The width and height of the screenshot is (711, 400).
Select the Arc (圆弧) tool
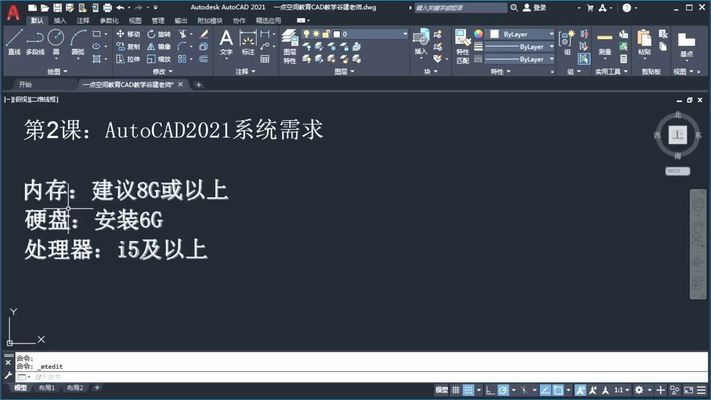click(78, 42)
